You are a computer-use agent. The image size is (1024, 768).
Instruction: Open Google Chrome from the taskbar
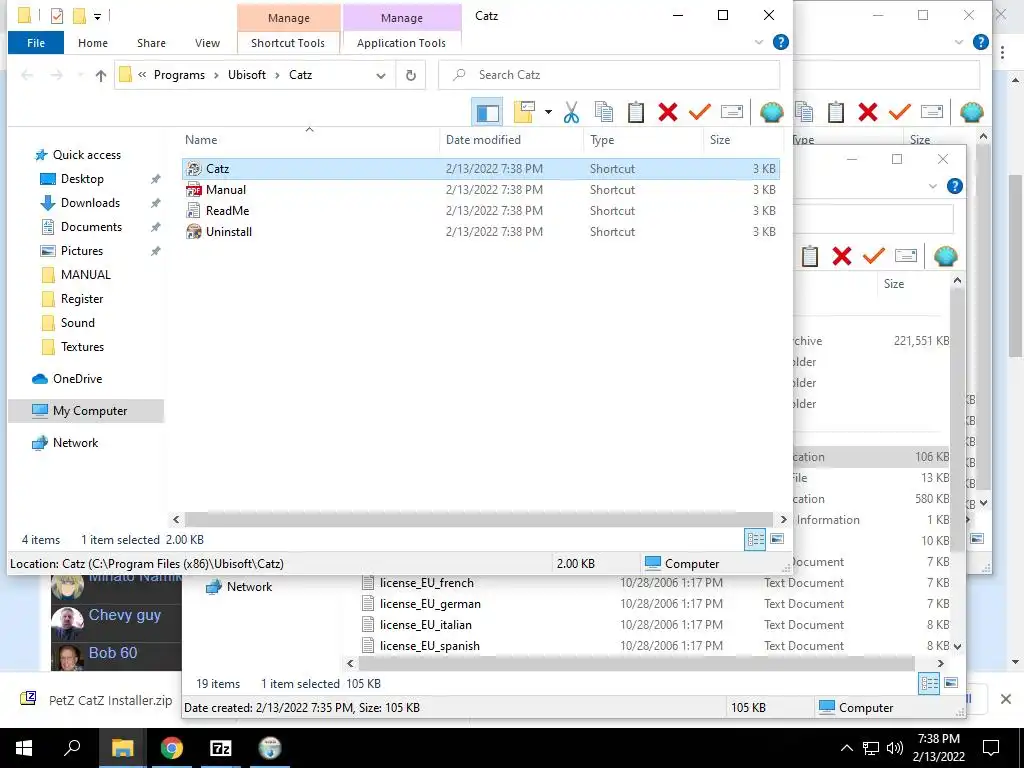tap(171, 748)
